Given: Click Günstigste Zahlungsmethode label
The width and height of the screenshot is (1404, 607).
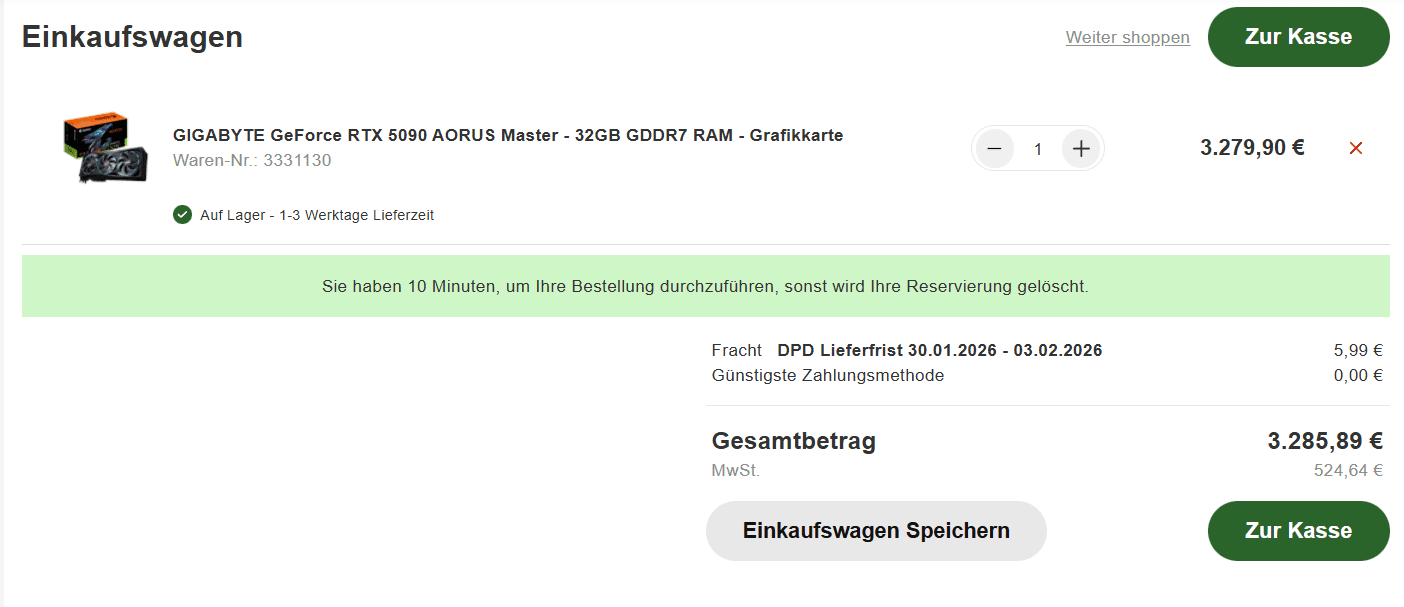Looking at the screenshot, I should 828,376.
